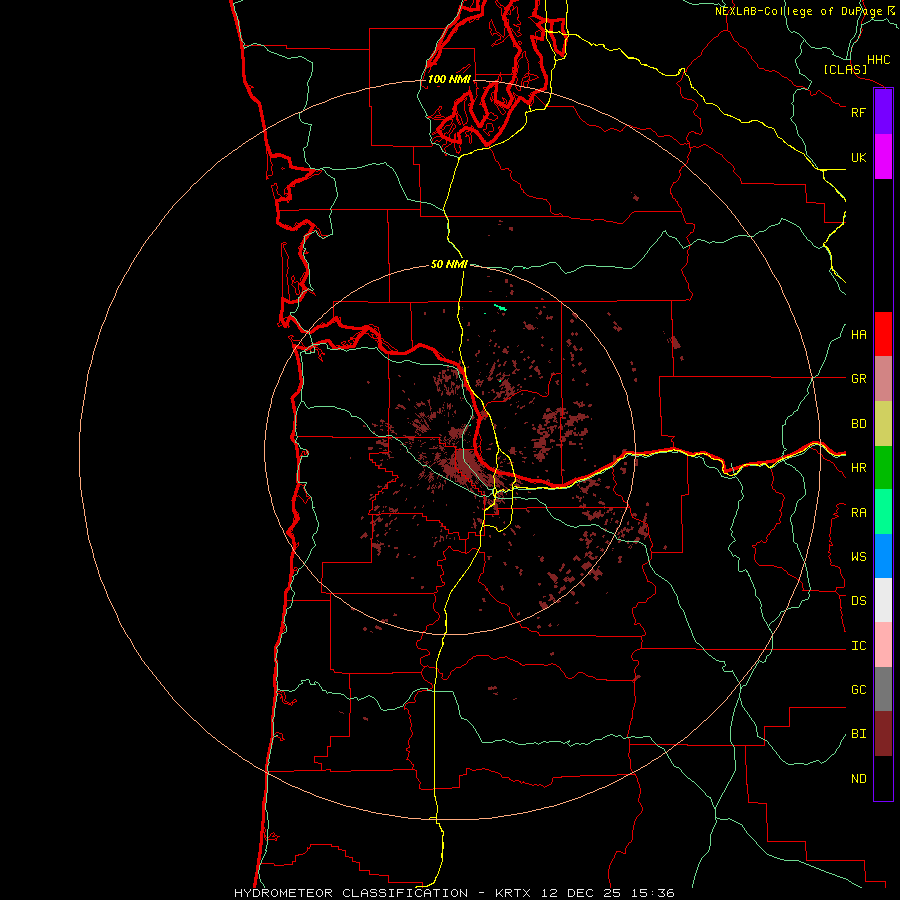Click the ND black legend swatch
Viewport: 900px width, 900px height.
(x=883, y=778)
